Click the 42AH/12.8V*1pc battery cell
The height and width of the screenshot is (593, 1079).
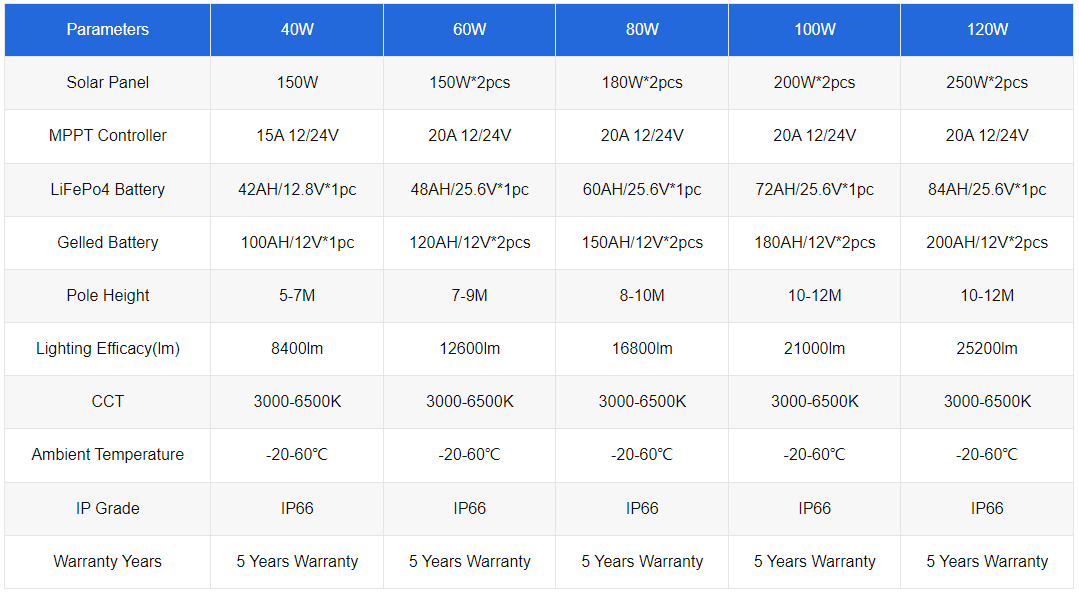pyautogui.click(x=297, y=189)
